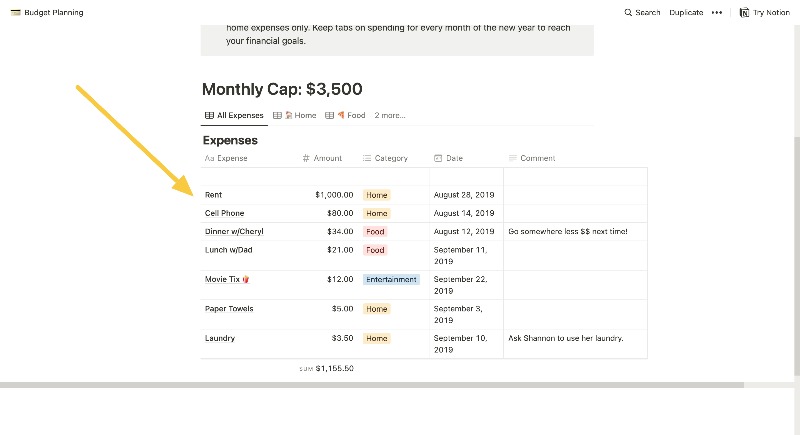This screenshot has height=435, width=800.
Task: Open the Dinner w/Cheryl expense
Action: [x=234, y=232]
